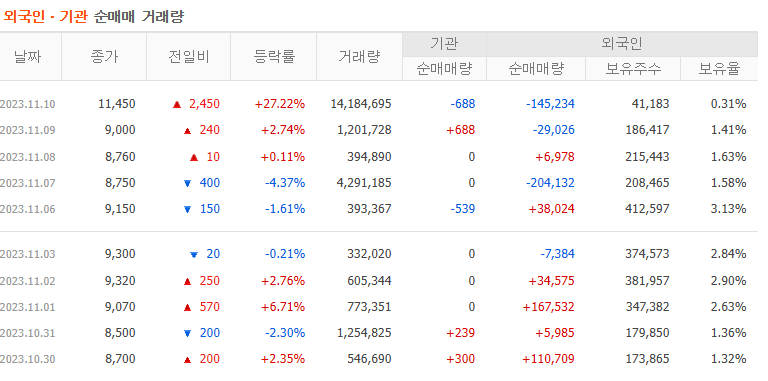Screen dimensions: 768x381
Task: Click the 전일비 column header
Action: tap(189, 57)
